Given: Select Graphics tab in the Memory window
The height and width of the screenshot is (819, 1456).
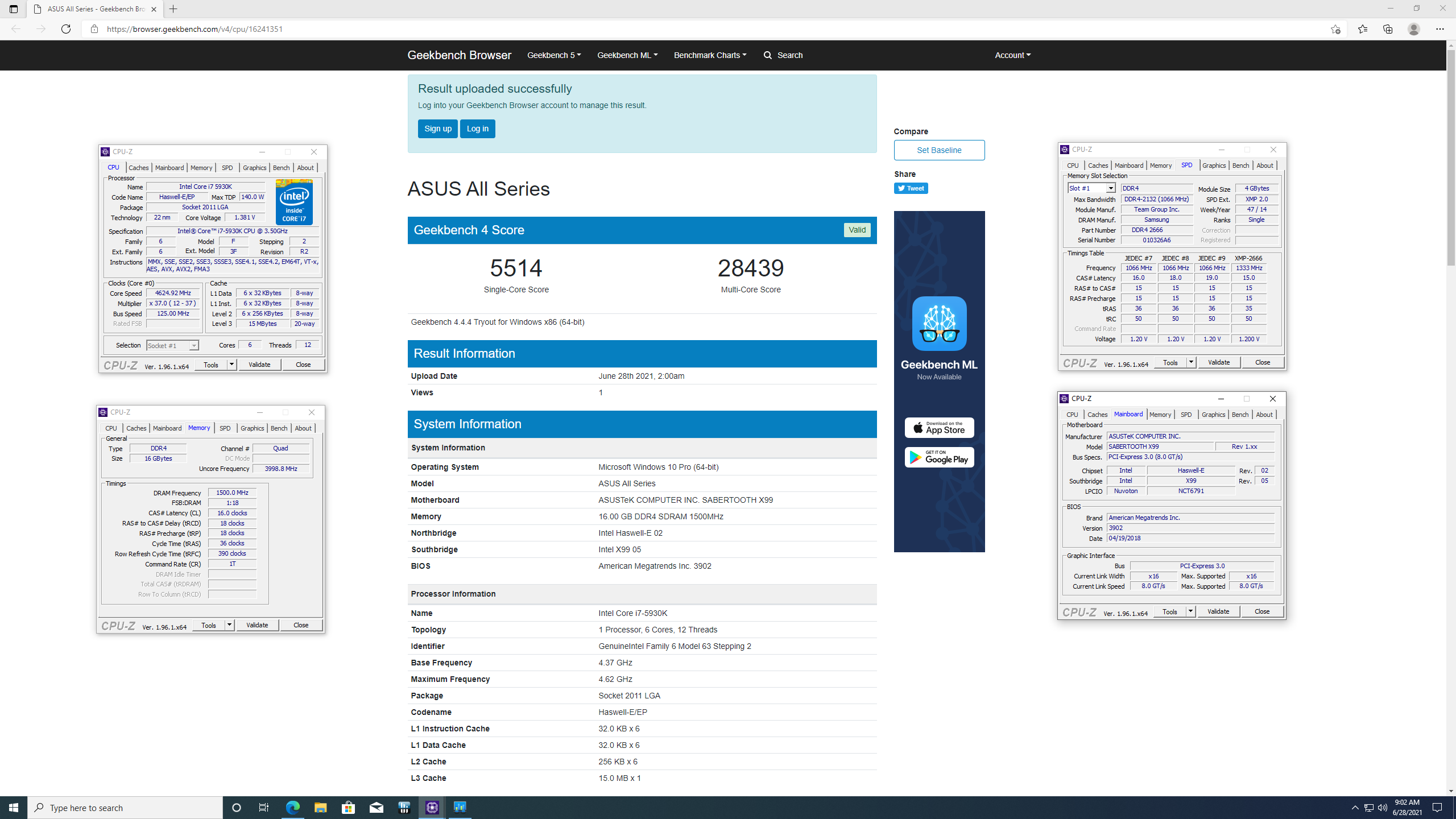Looking at the screenshot, I should pos(252,428).
